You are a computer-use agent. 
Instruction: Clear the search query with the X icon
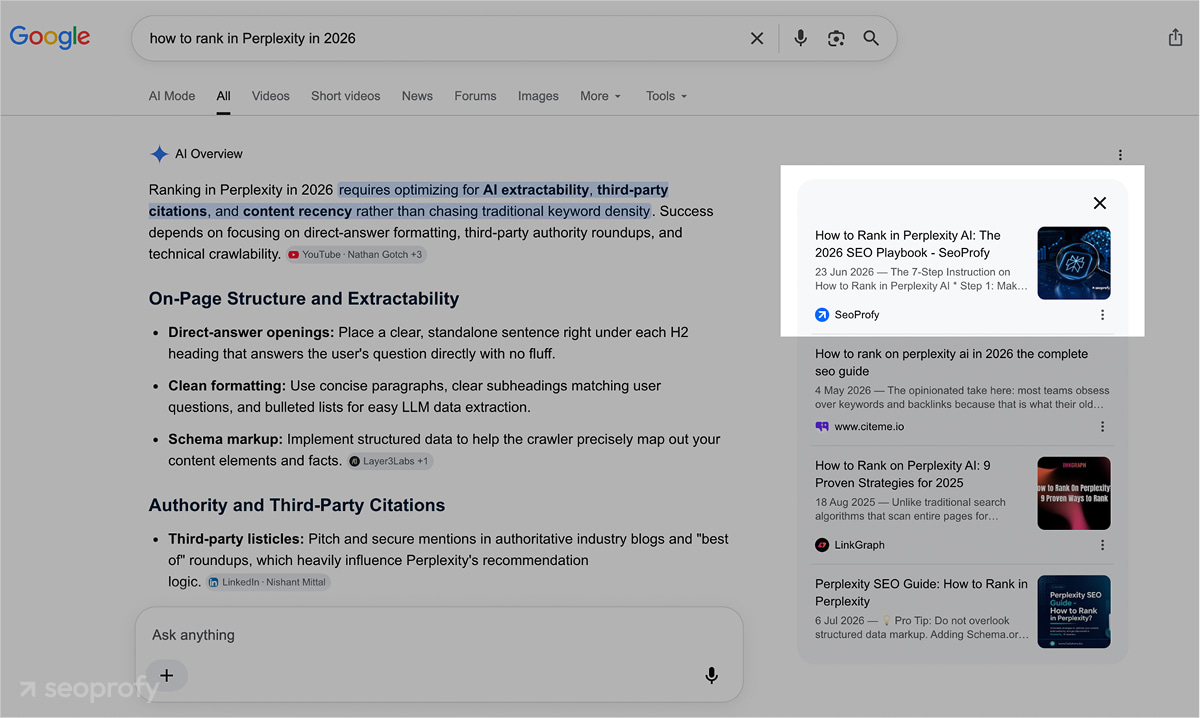click(757, 38)
